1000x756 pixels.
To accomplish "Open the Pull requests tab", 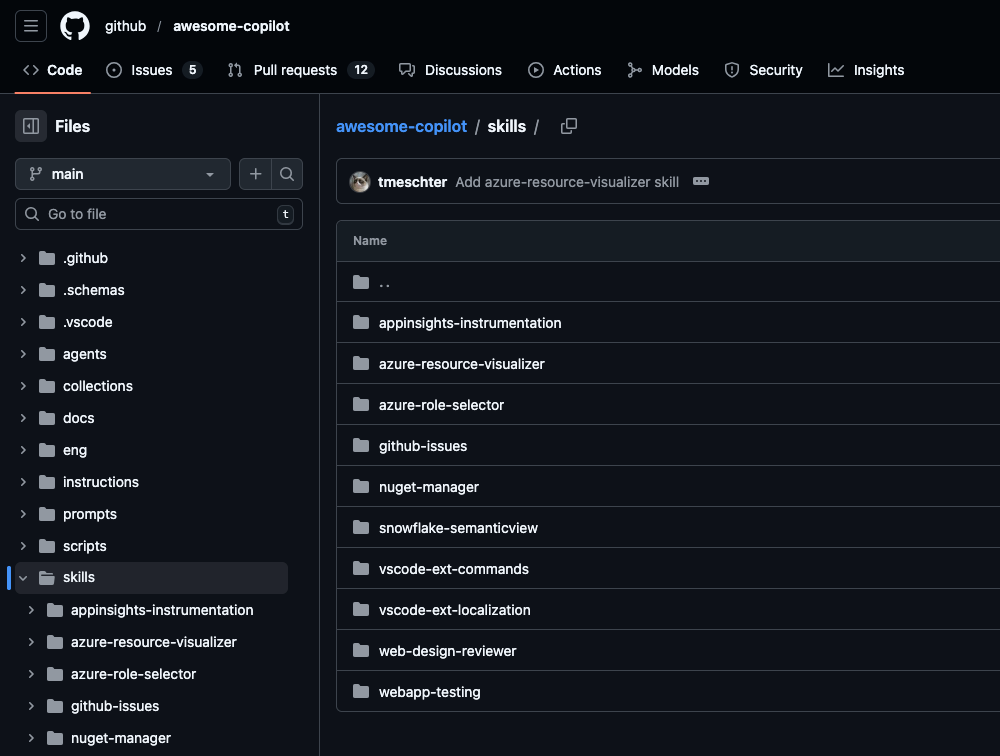I will [300, 70].
